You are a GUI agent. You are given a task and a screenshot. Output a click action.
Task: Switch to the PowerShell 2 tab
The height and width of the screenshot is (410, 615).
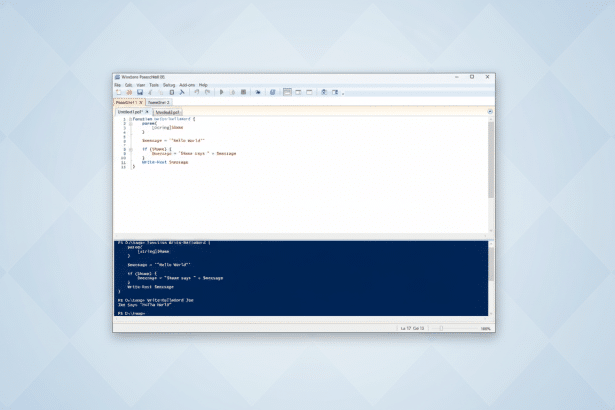(159, 102)
